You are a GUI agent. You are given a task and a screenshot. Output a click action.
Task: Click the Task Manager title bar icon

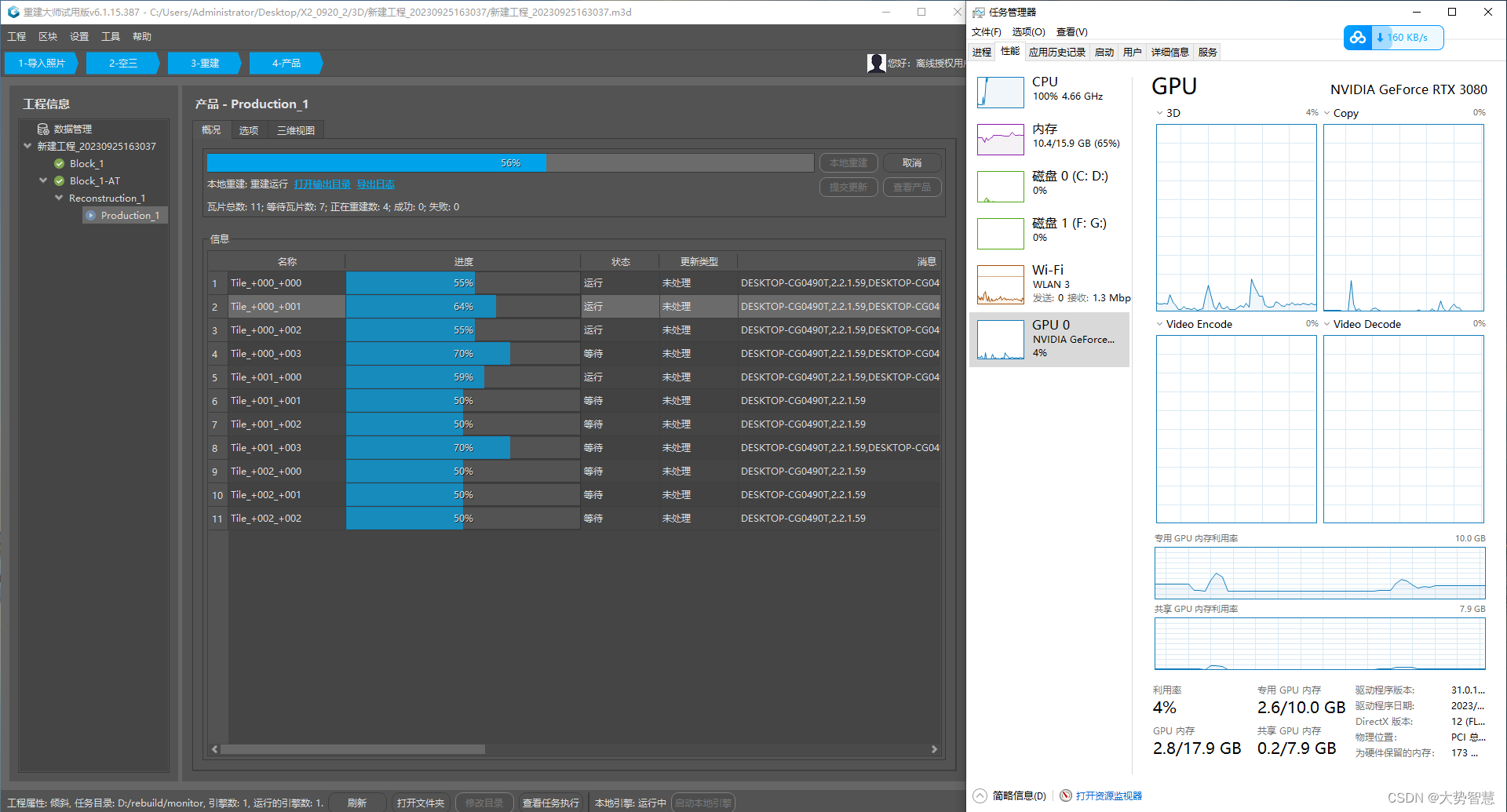coord(979,12)
